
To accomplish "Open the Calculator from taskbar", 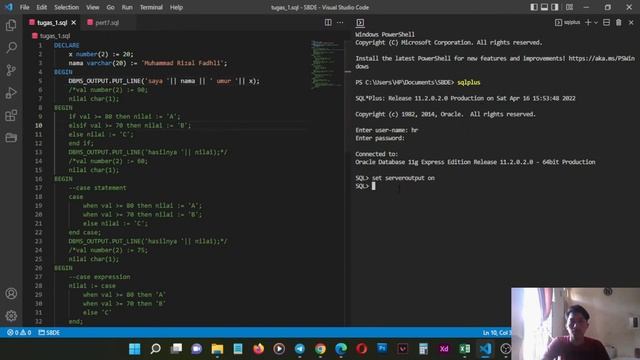I will coord(423,349).
